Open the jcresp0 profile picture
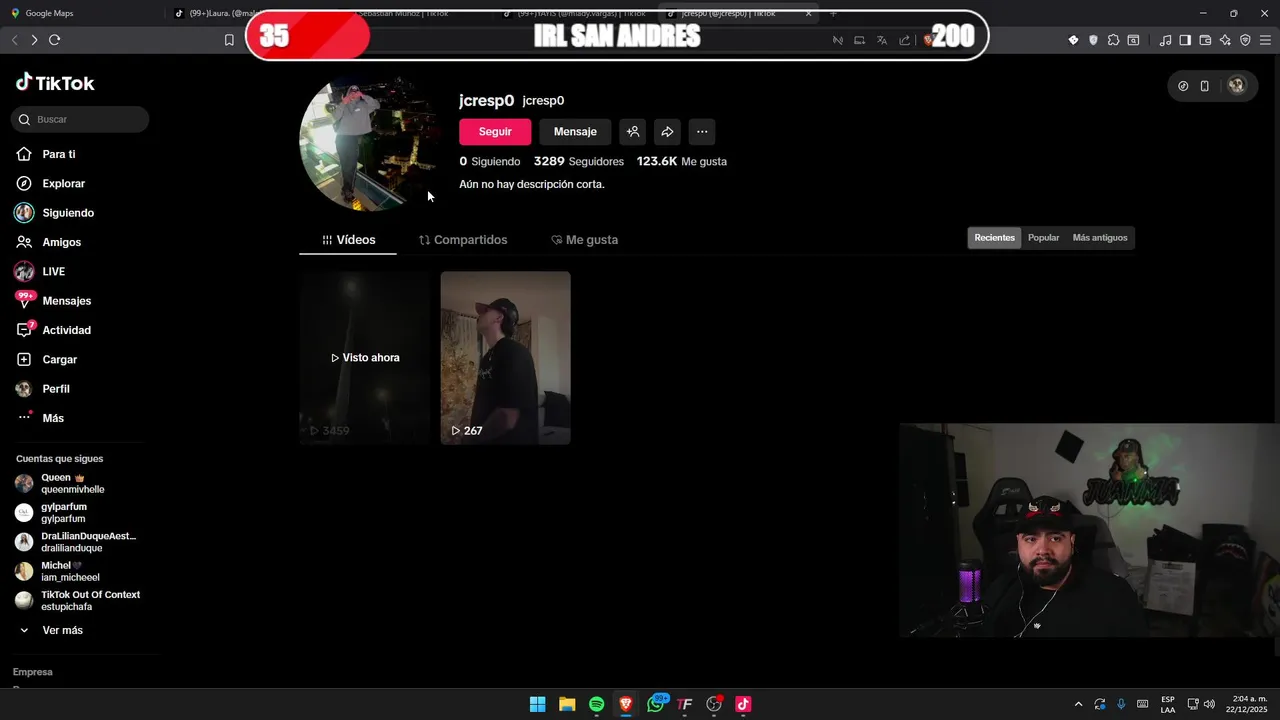The image size is (1280, 720). coord(367,145)
